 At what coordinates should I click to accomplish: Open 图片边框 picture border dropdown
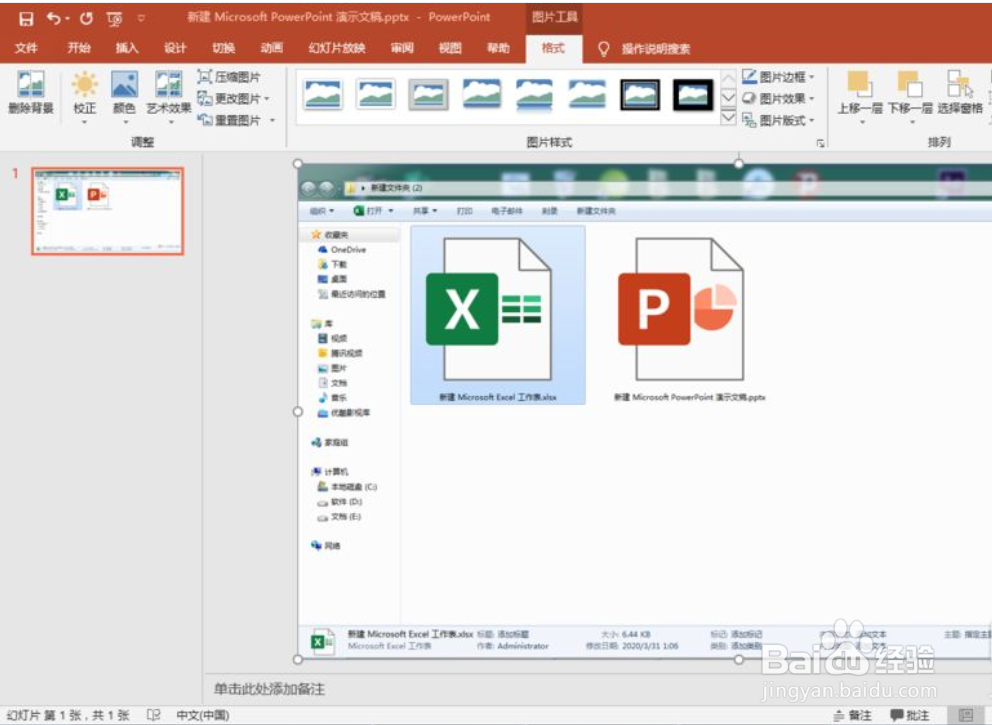(779, 77)
